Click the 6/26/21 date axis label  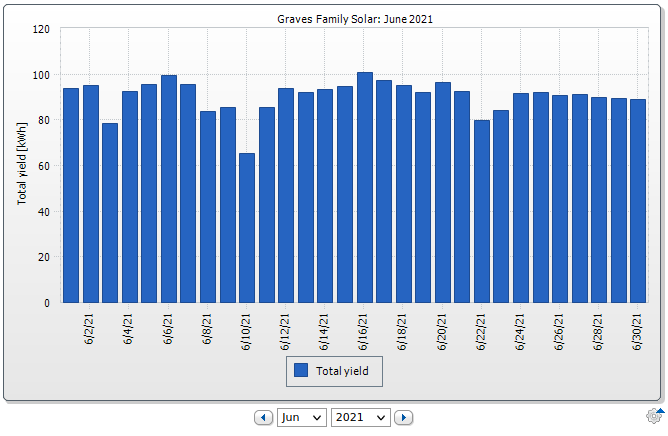(x=560, y=327)
